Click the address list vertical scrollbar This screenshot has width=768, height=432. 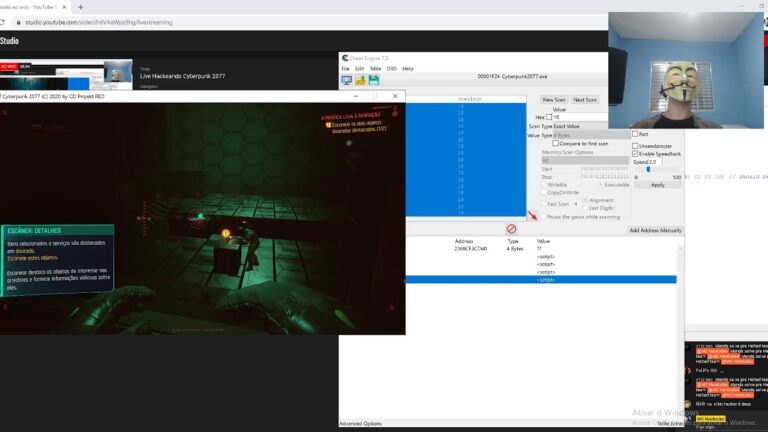click(x=680, y=333)
